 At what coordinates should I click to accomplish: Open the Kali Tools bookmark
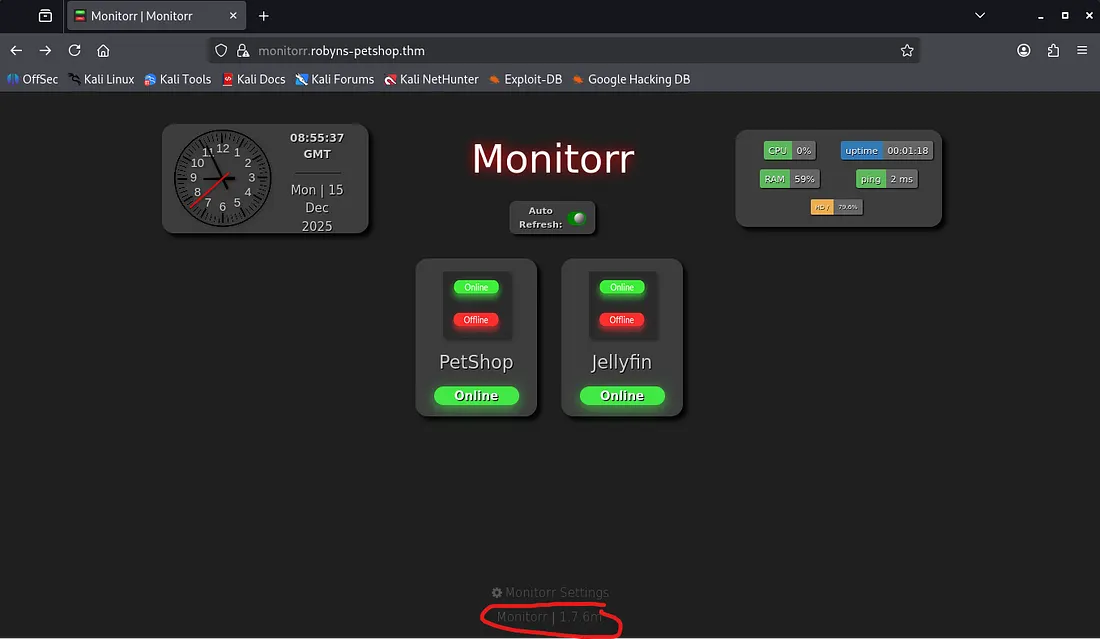point(178,79)
